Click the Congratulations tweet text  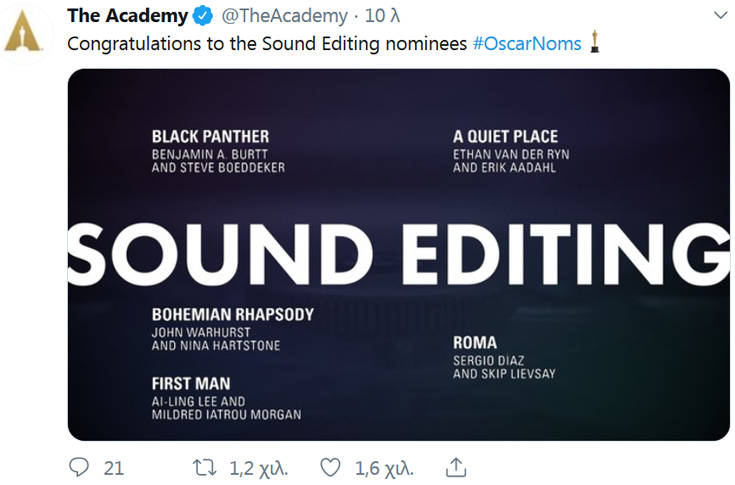tap(267, 44)
